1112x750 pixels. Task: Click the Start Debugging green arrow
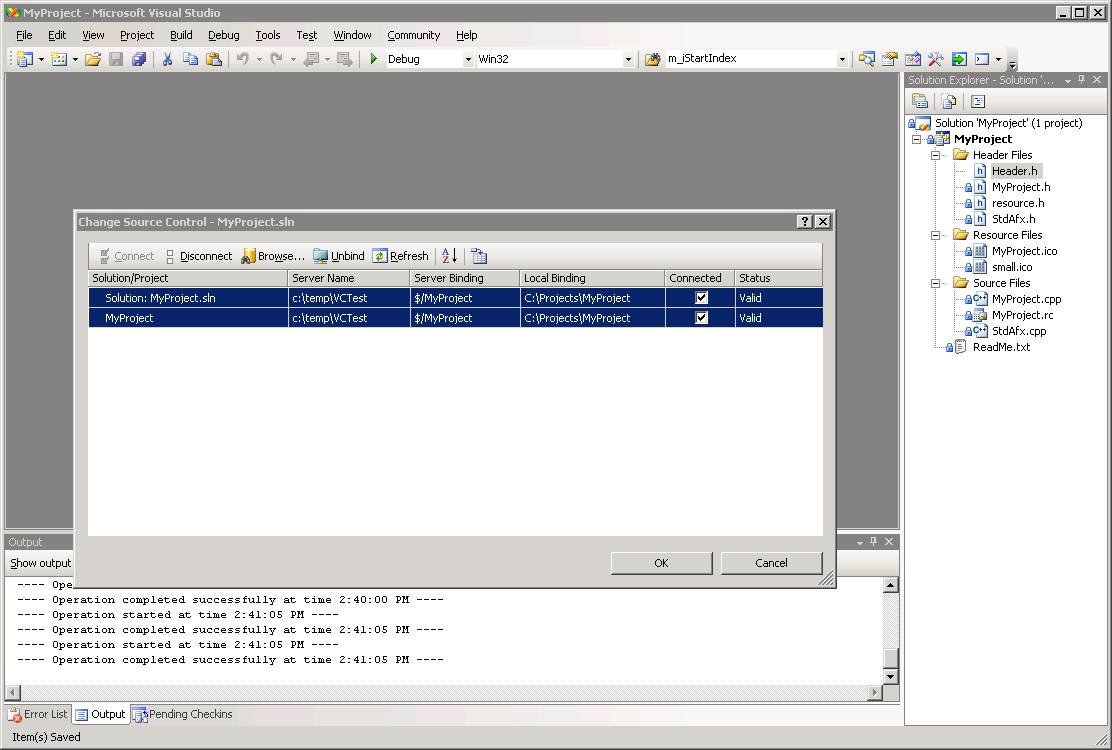(374, 59)
